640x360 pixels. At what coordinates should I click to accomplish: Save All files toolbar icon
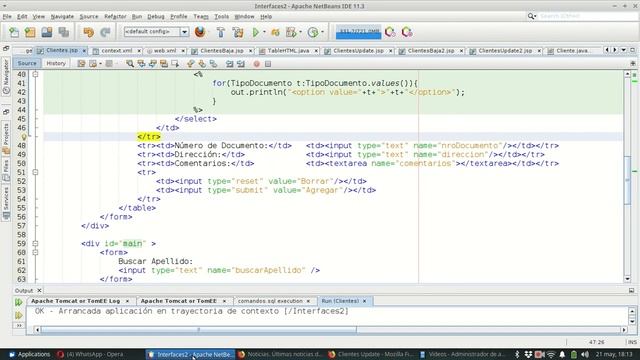[x=63, y=32]
